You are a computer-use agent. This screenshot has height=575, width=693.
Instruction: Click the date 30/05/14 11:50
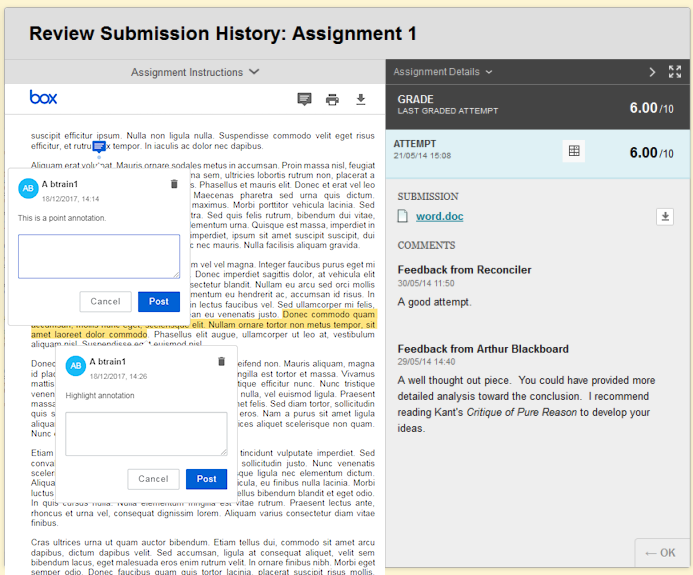coord(426,283)
